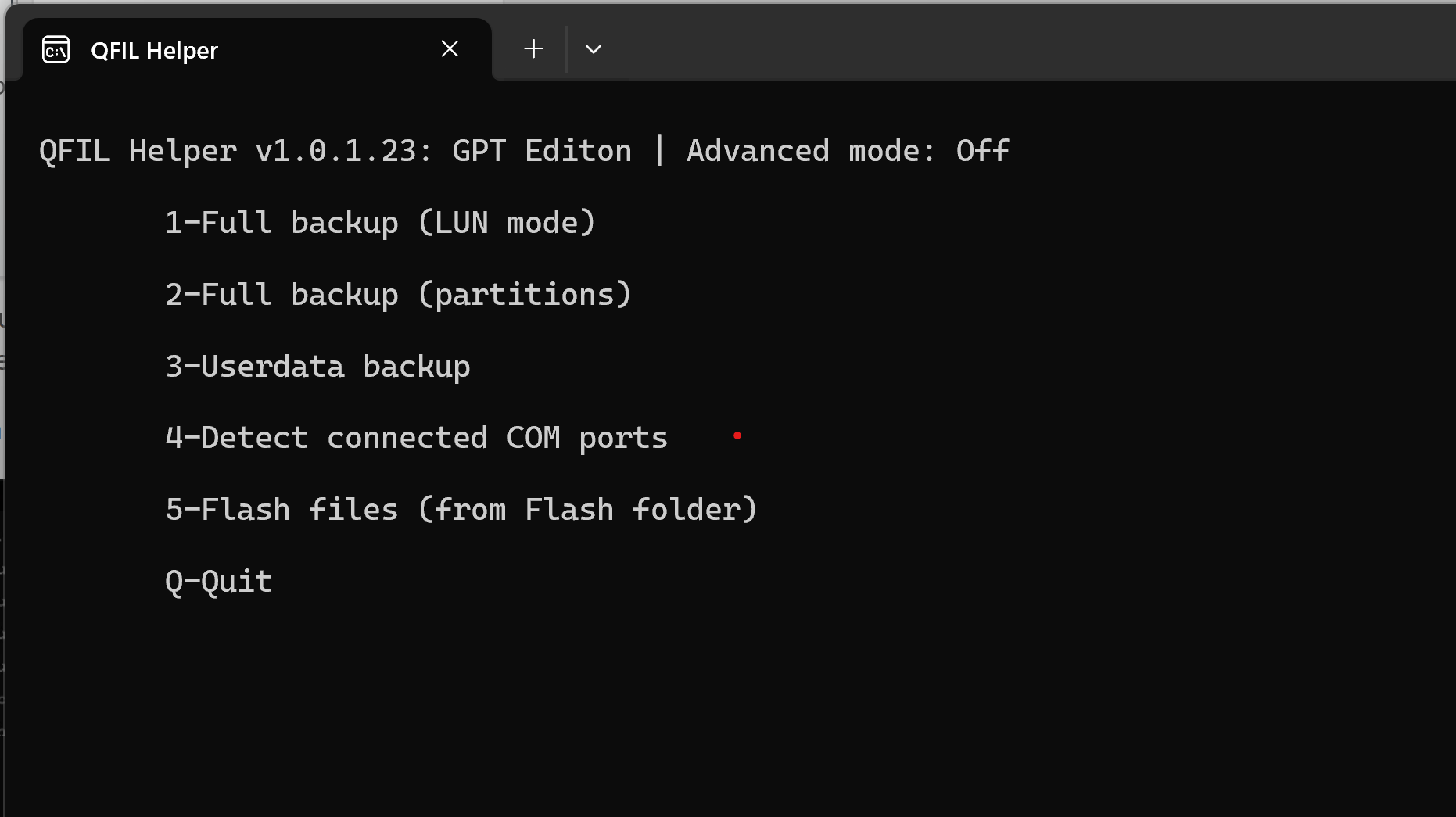
Task: Click the "GPT Editon" text in header
Action: pyautogui.click(x=541, y=151)
